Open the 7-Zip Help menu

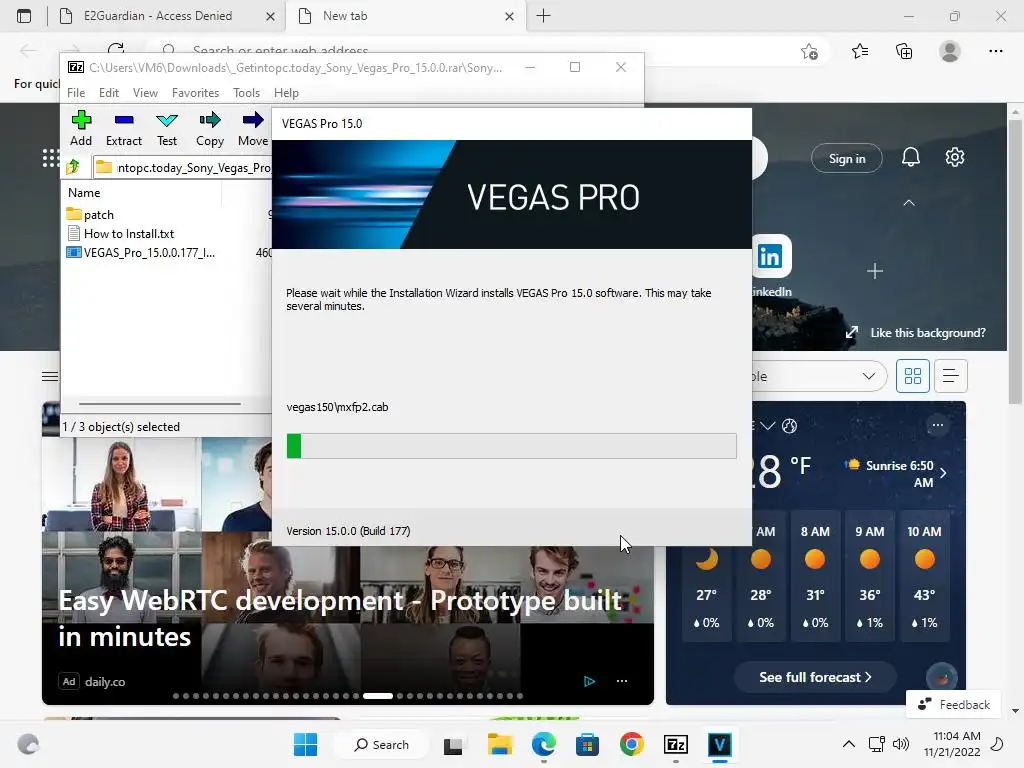[x=286, y=93]
